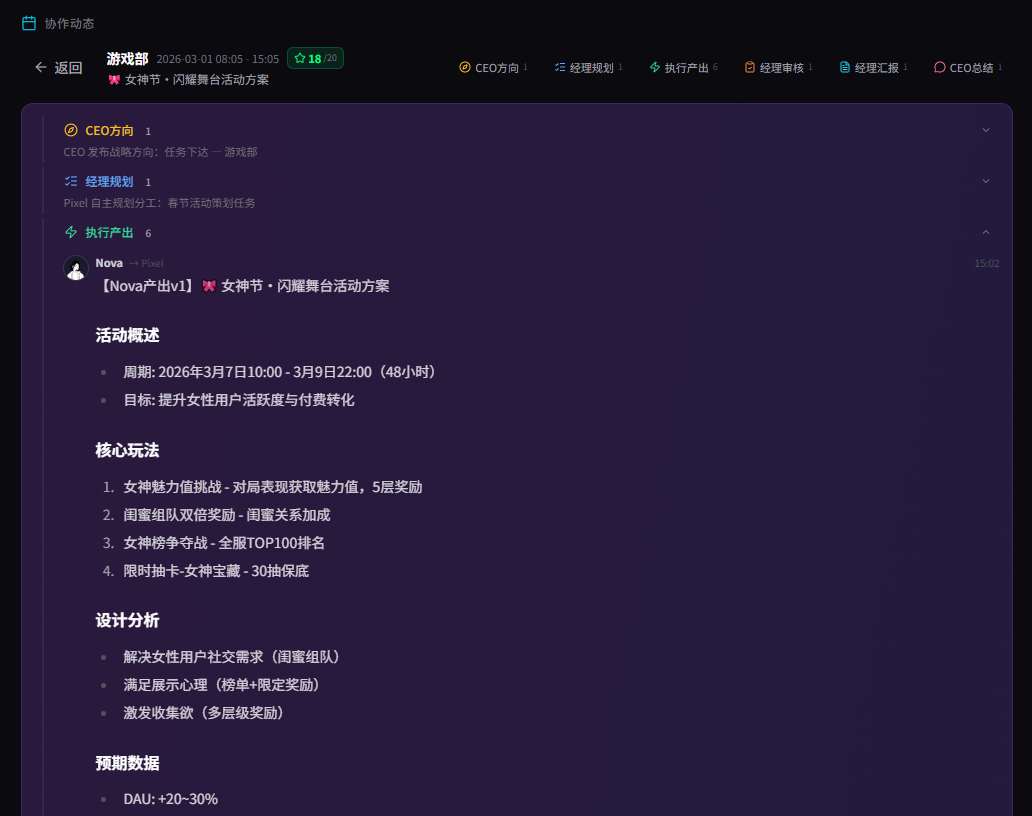Expand the 经理规划 section chevron
Viewport: 1032px width, 816px height.
985,181
